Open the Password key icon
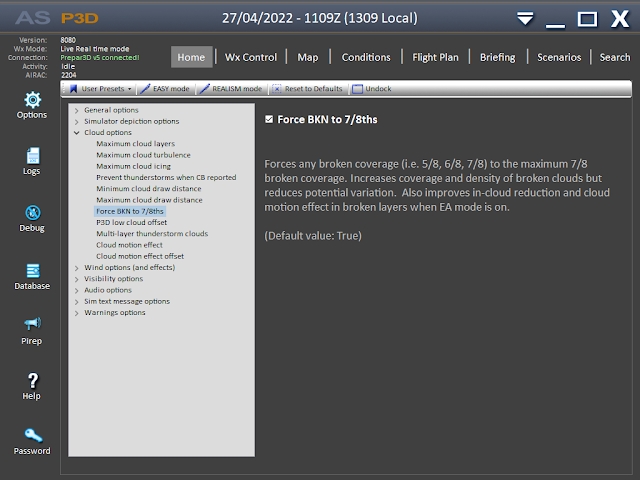The width and height of the screenshot is (640, 480). point(32,436)
